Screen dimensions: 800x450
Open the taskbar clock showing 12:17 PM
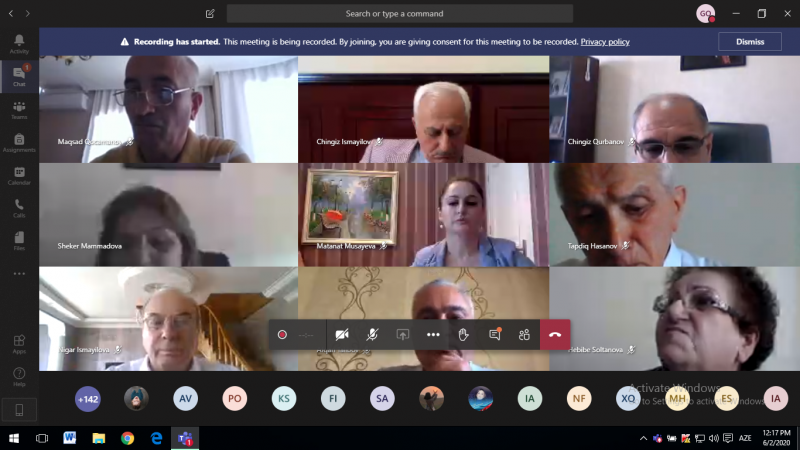click(x=776, y=438)
